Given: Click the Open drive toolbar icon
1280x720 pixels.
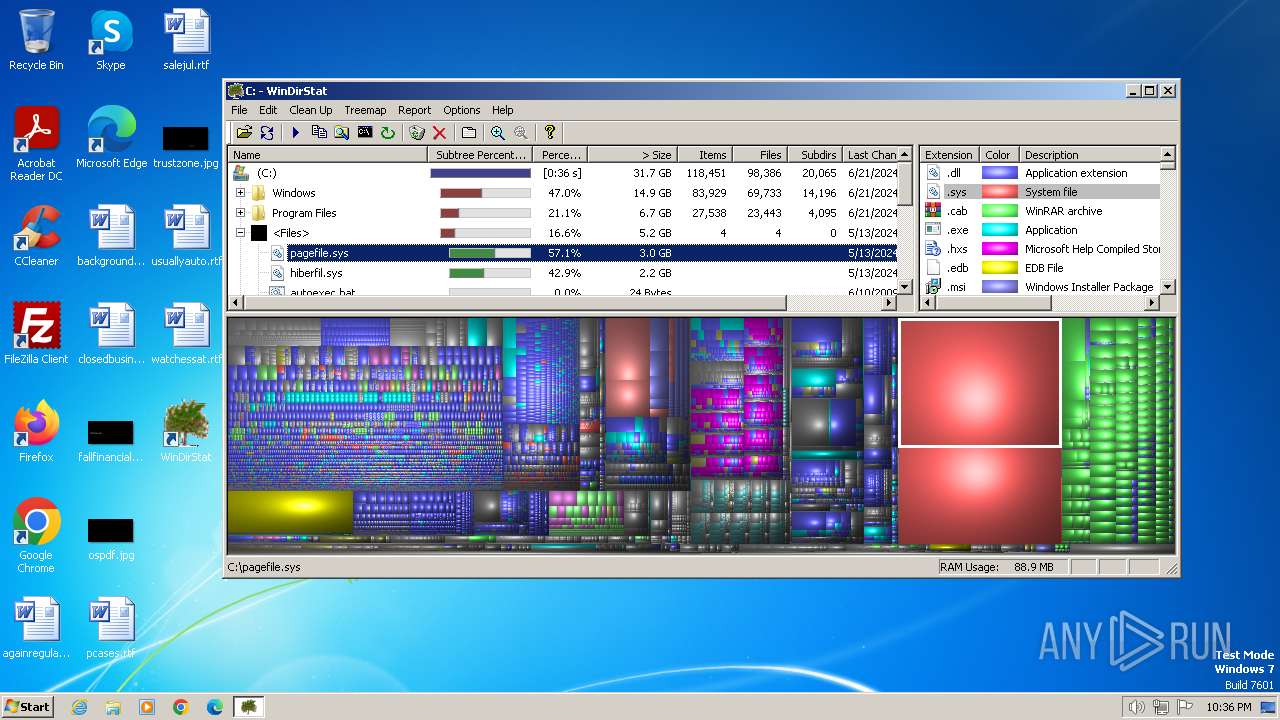Looking at the screenshot, I should pos(244,132).
